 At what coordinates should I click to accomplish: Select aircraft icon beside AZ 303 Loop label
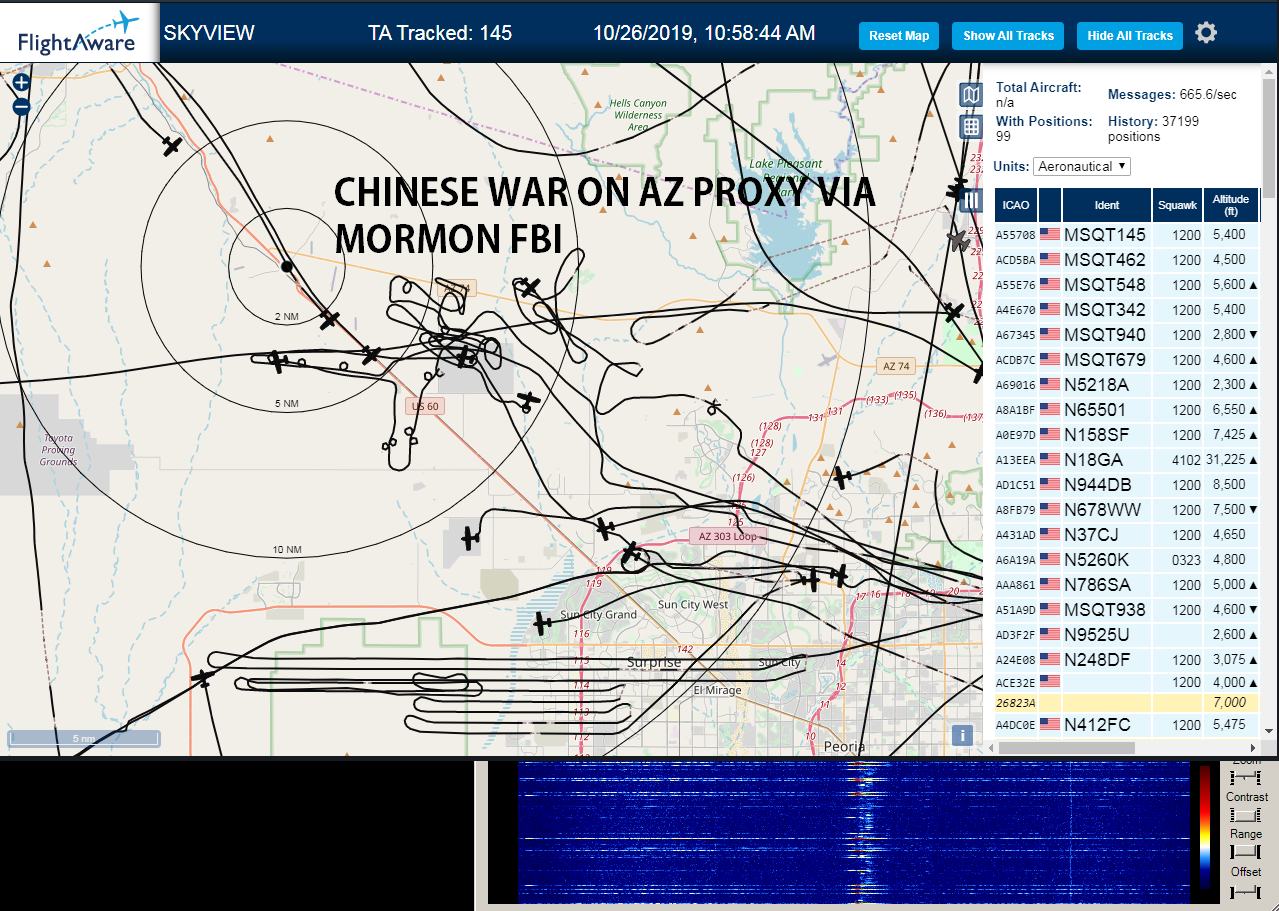point(631,553)
